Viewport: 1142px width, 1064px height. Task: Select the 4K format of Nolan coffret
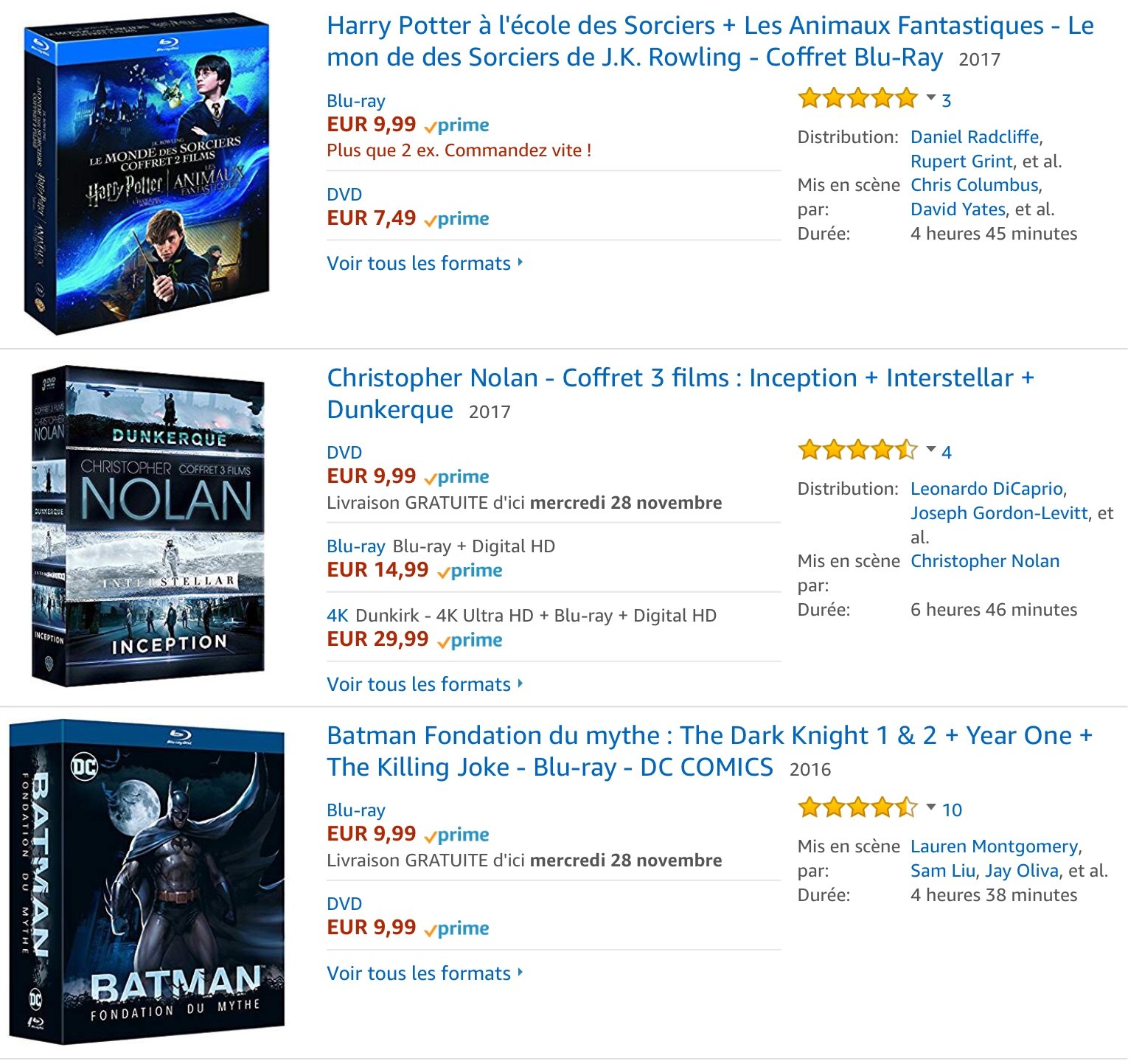point(337,616)
